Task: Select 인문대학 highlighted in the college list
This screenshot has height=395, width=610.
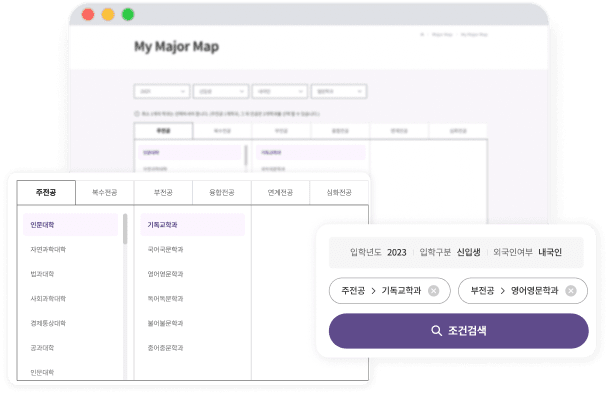Action: point(70,225)
